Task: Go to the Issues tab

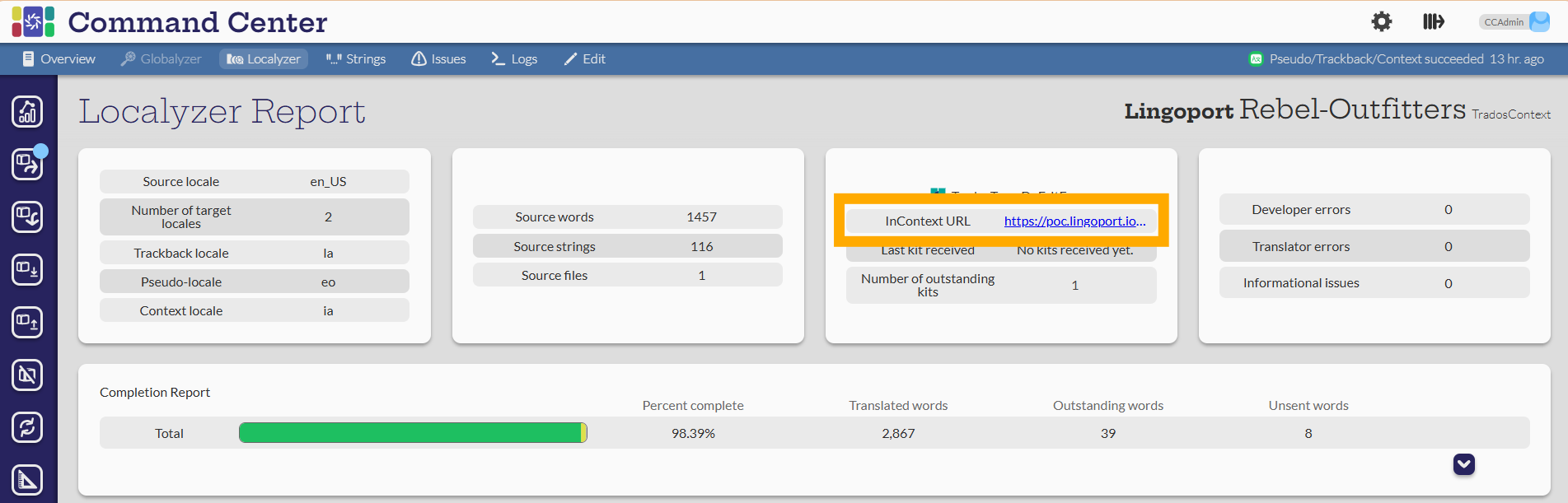Action: pyautogui.click(x=438, y=59)
